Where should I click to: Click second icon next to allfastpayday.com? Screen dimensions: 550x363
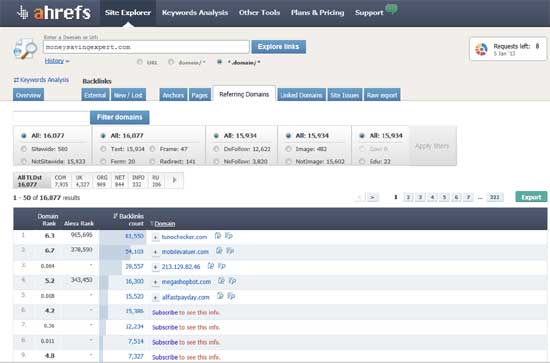pyautogui.click(x=231, y=296)
